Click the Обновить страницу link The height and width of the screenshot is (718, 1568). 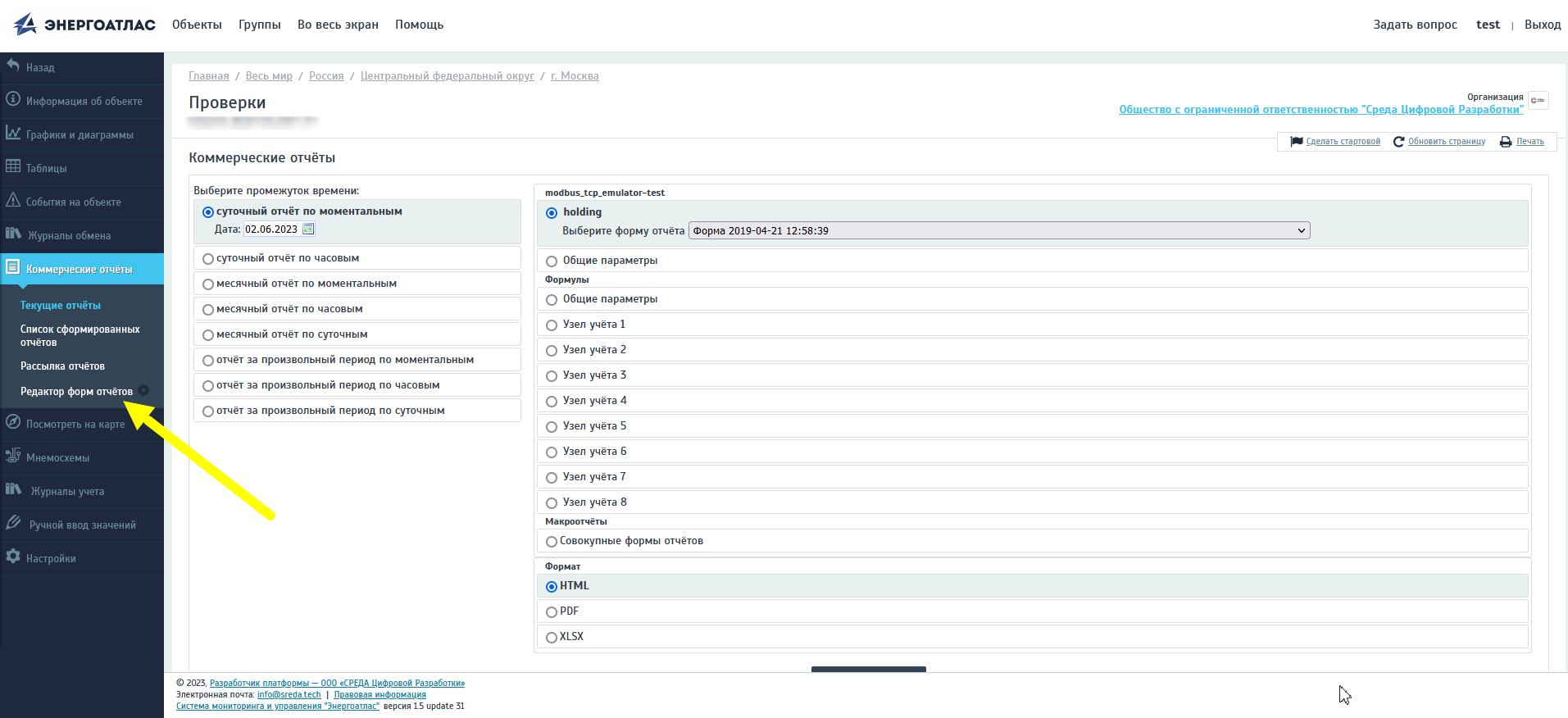pyautogui.click(x=1446, y=142)
